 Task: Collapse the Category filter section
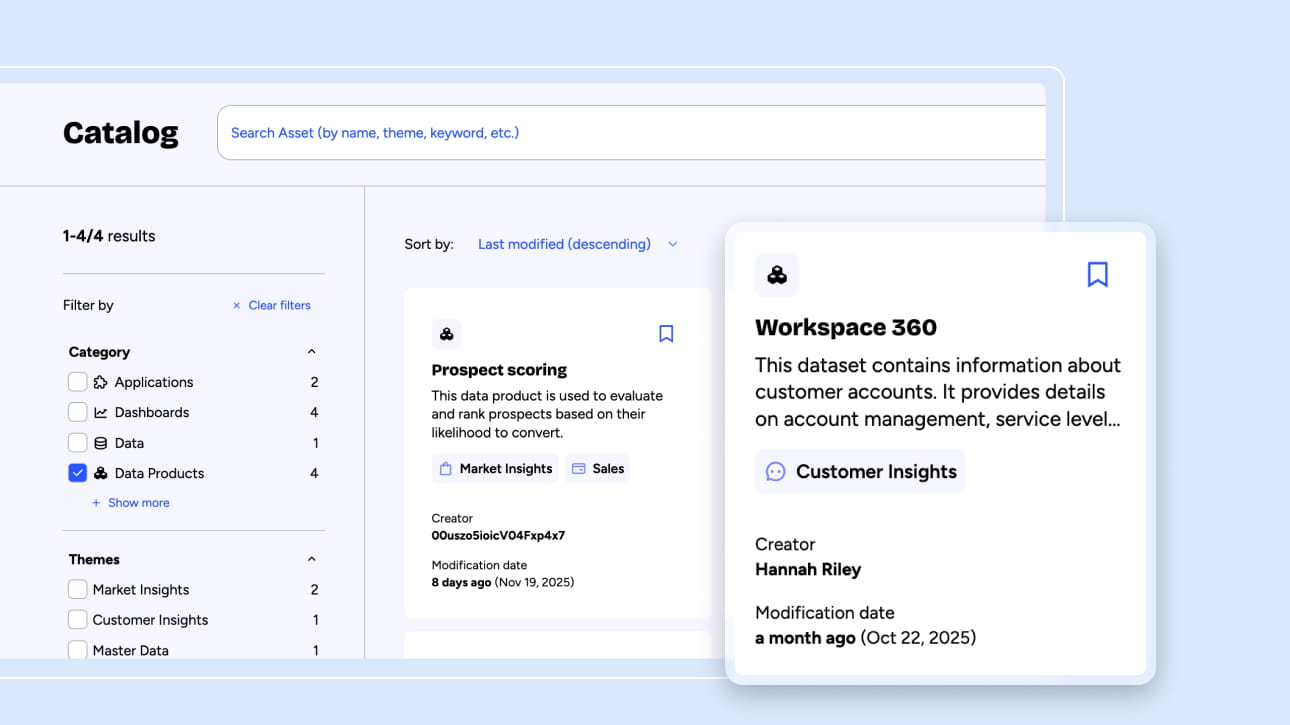click(311, 352)
